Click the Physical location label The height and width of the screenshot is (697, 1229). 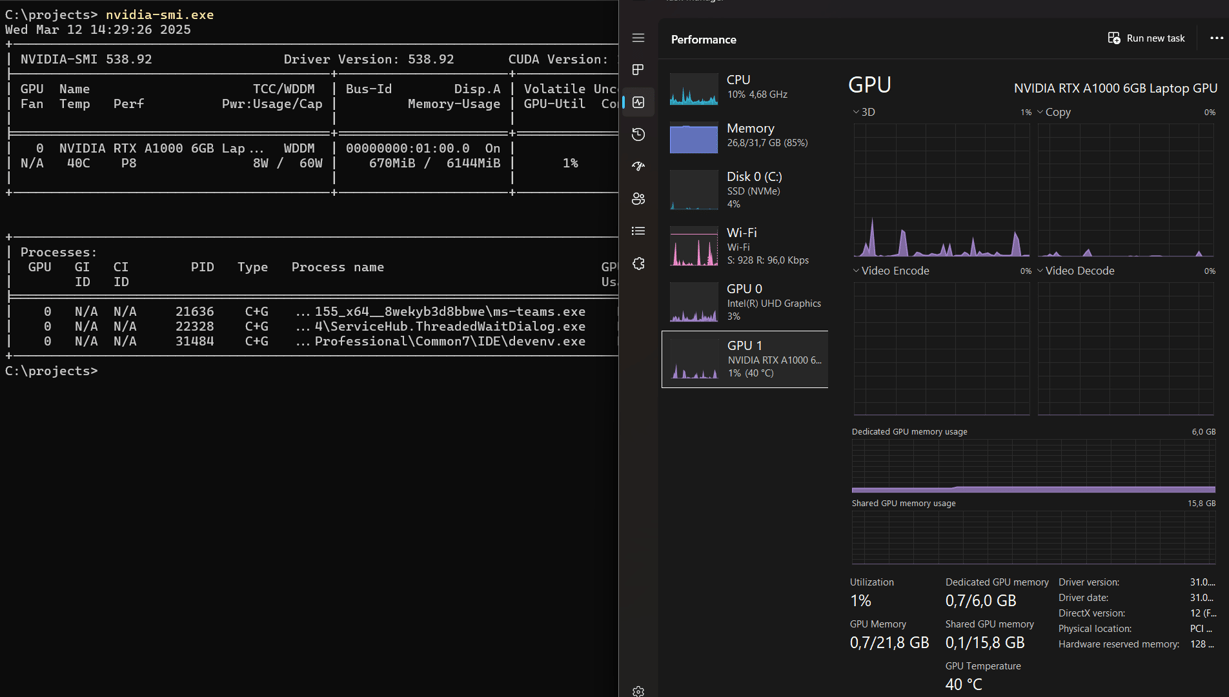tap(1095, 629)
